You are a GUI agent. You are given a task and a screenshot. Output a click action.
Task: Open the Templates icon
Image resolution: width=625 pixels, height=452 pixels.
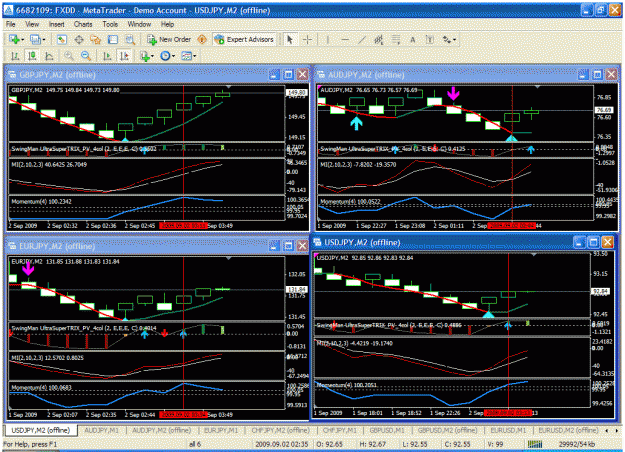tap(186, 56)
